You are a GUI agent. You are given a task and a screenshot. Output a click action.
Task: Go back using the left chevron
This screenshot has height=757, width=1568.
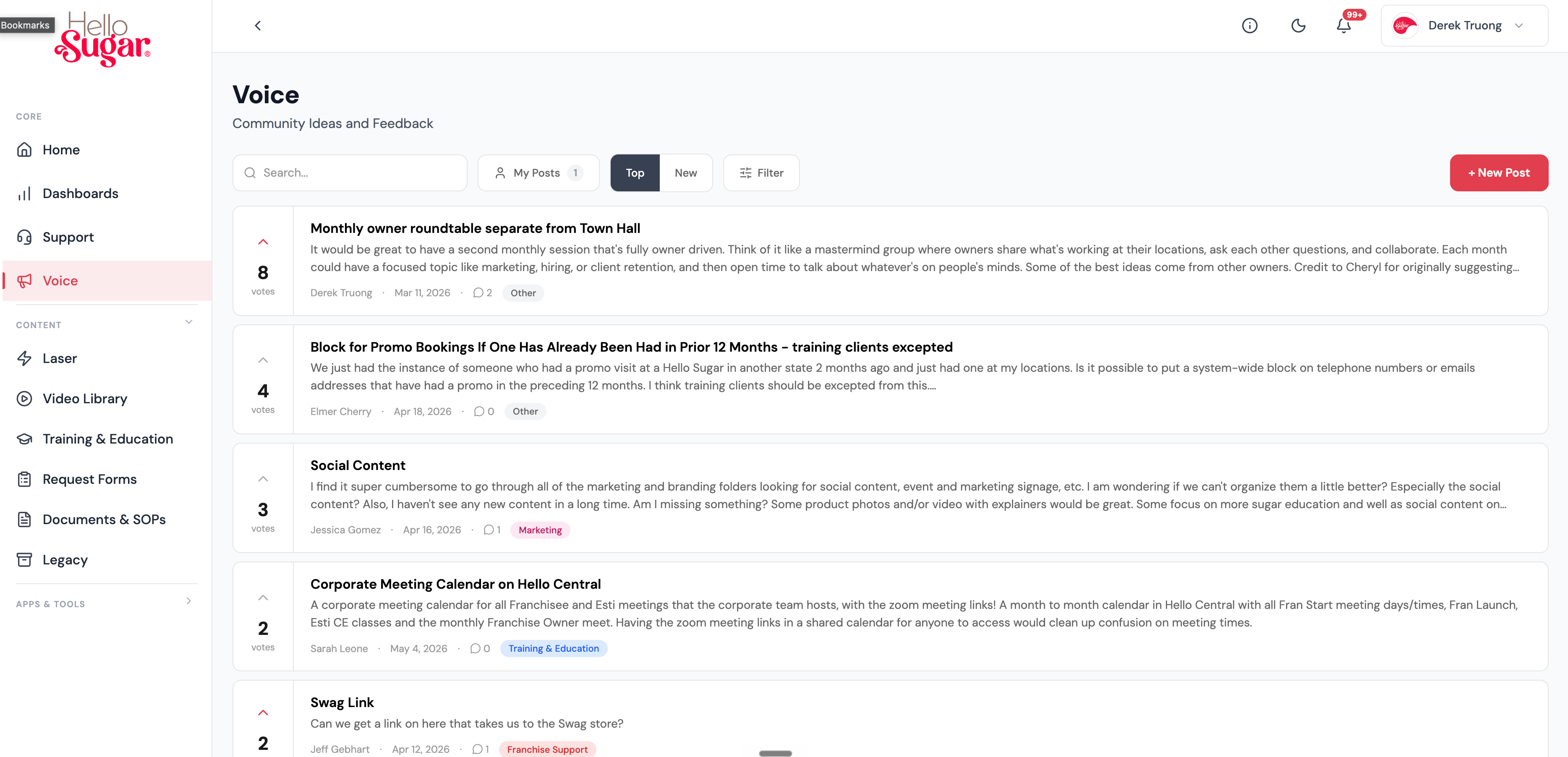coord(257,26)
